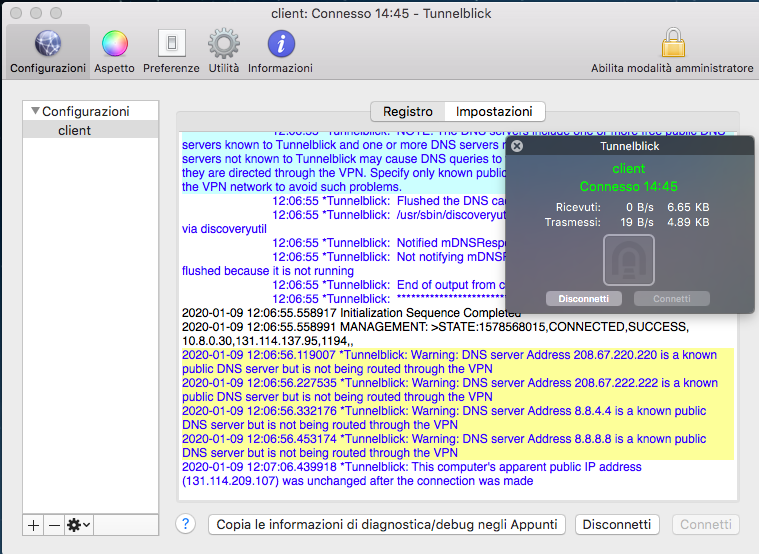Click the padlock for administrator mode

pos(672,44)
